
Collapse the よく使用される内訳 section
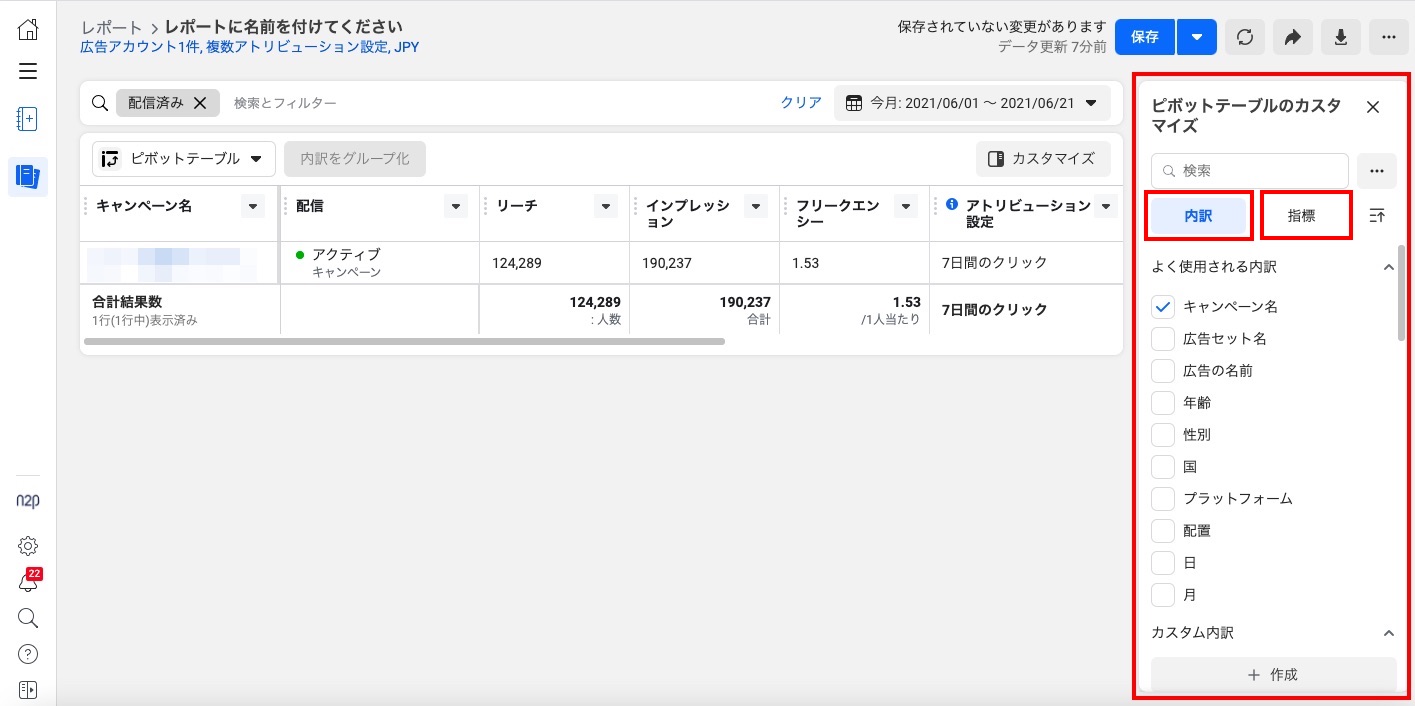(1388, 267)
